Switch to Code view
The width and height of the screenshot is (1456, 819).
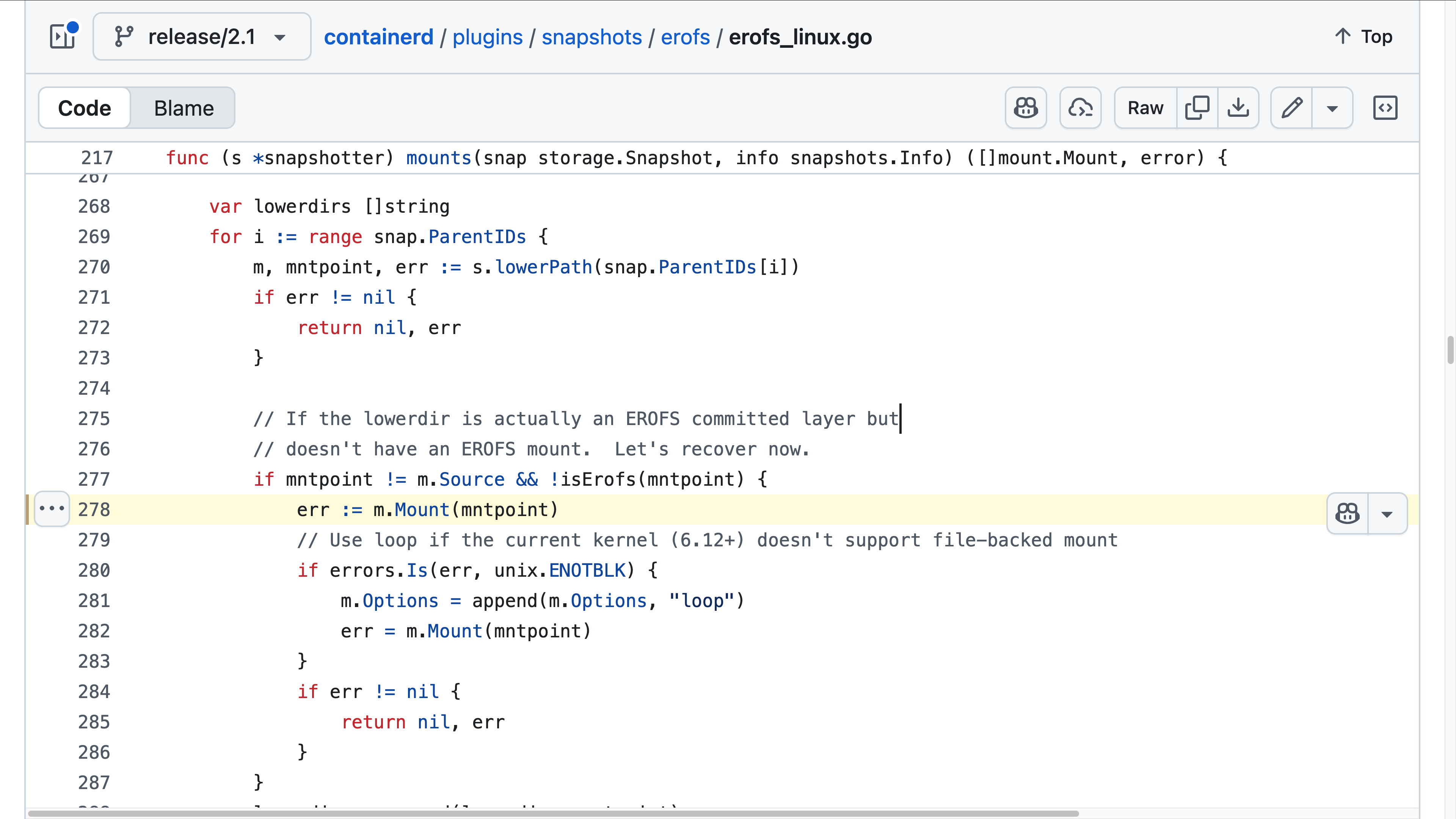(x=85, y=108)
